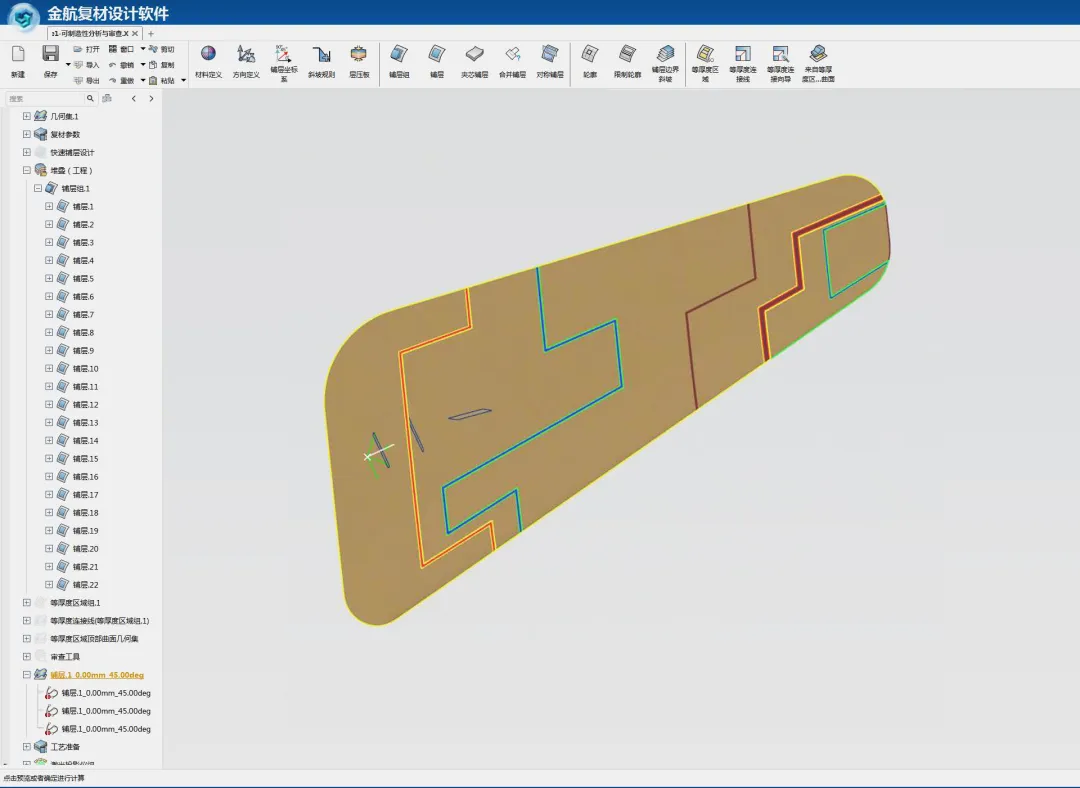The width and height of the screenshot is (1080, 788).
Task: Select the highlighted 铺层.1_0.00mm_45.00deg node
Action: pos(97,675)
